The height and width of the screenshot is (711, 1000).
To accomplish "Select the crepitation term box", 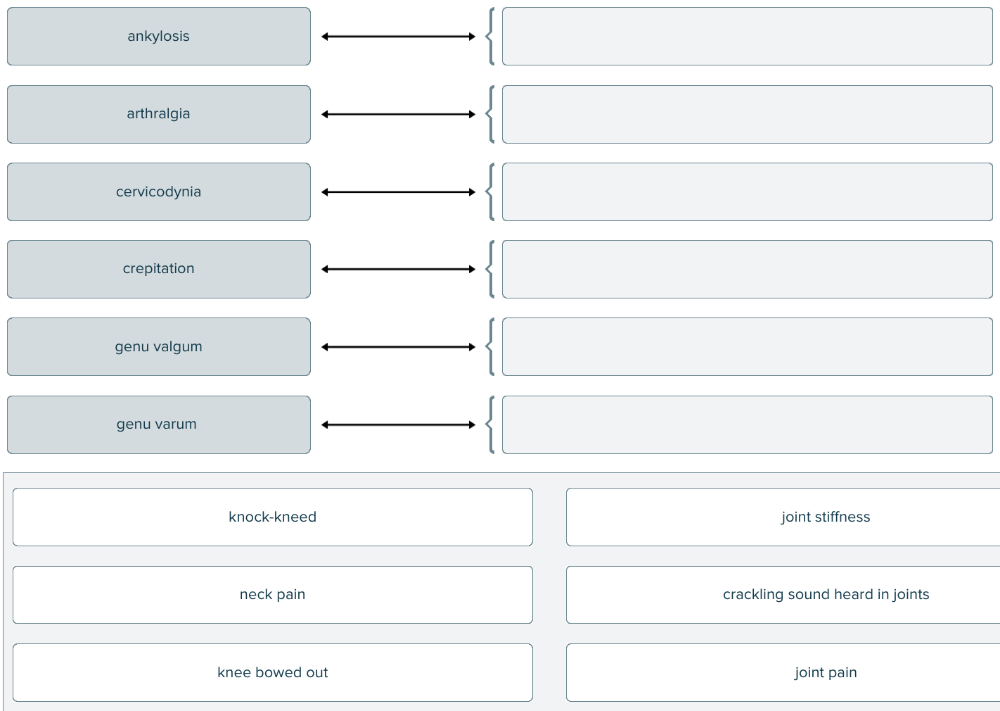I will point(158,269).
